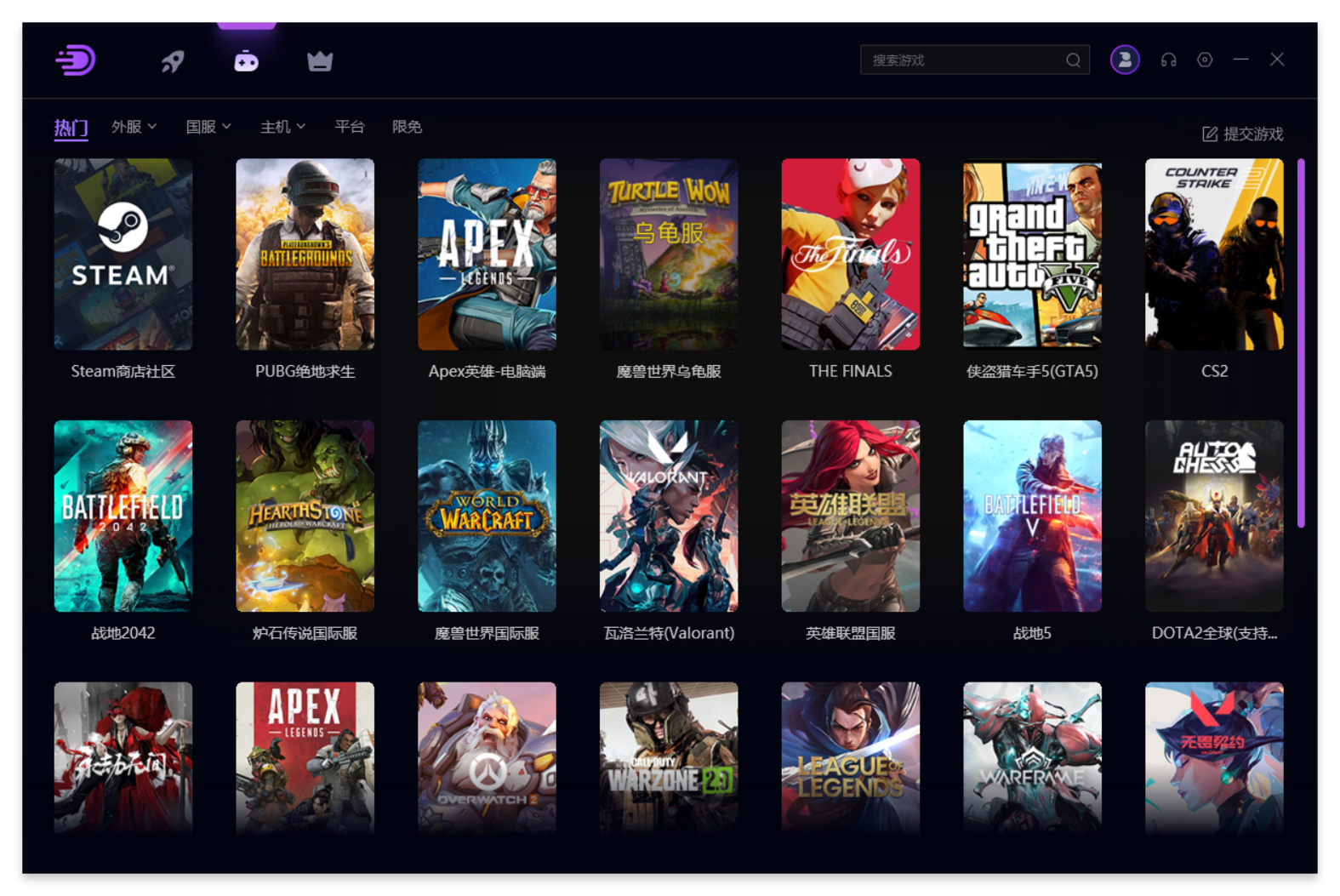Open the Apex英雄-电脑端 cover
Image resolution: width=1340 pixels, height=896 pixels.
click(487, 254)
